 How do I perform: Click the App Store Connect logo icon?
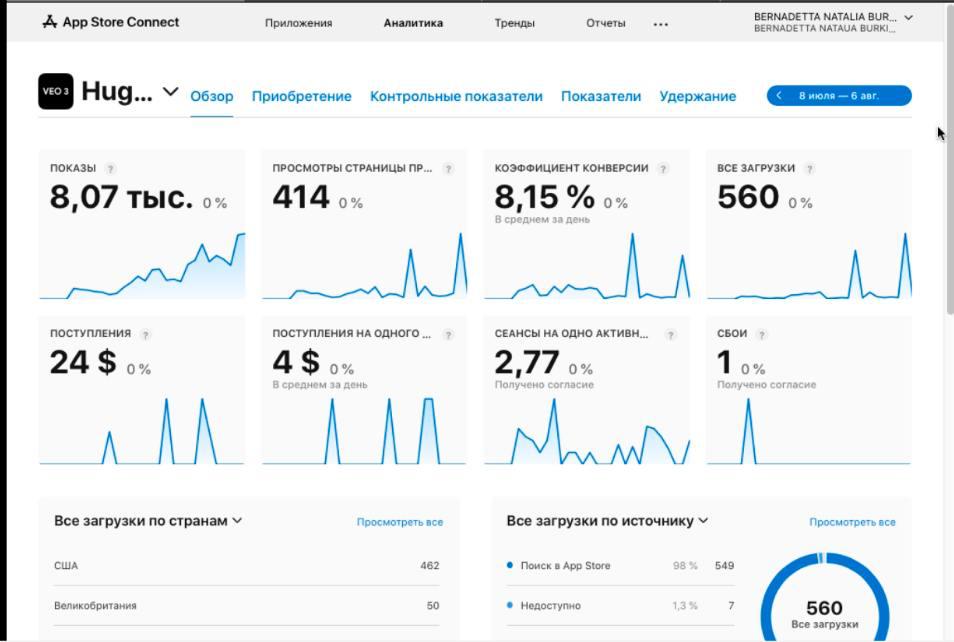(49, 22)
